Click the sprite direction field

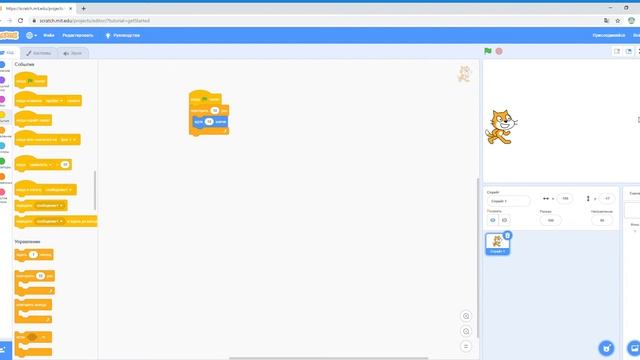tap(602, 220)
